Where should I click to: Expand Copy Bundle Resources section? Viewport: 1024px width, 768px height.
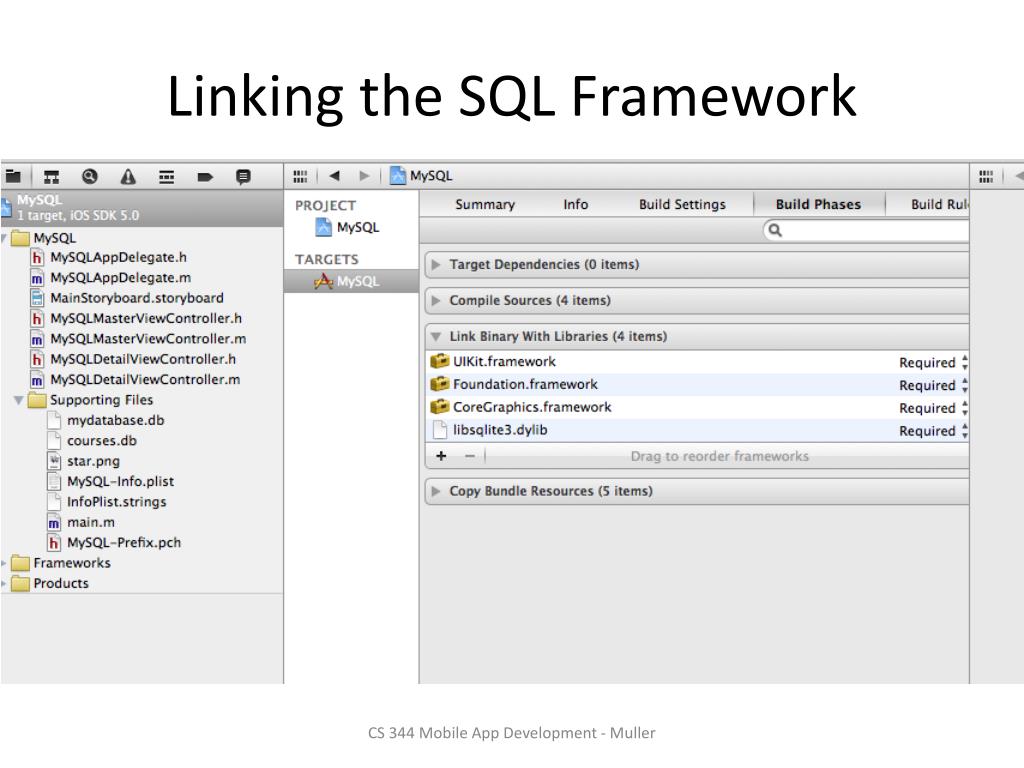tap(436, 491)
